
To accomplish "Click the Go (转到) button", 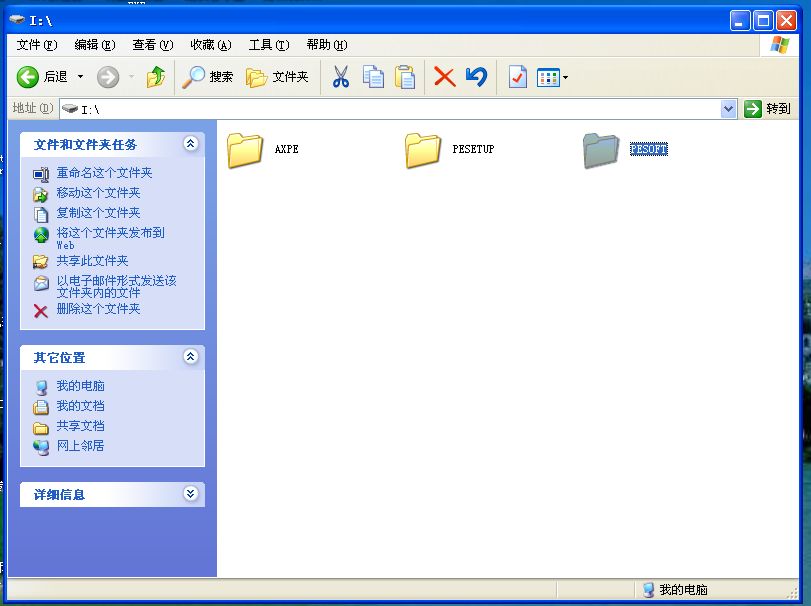I will 768,109.
